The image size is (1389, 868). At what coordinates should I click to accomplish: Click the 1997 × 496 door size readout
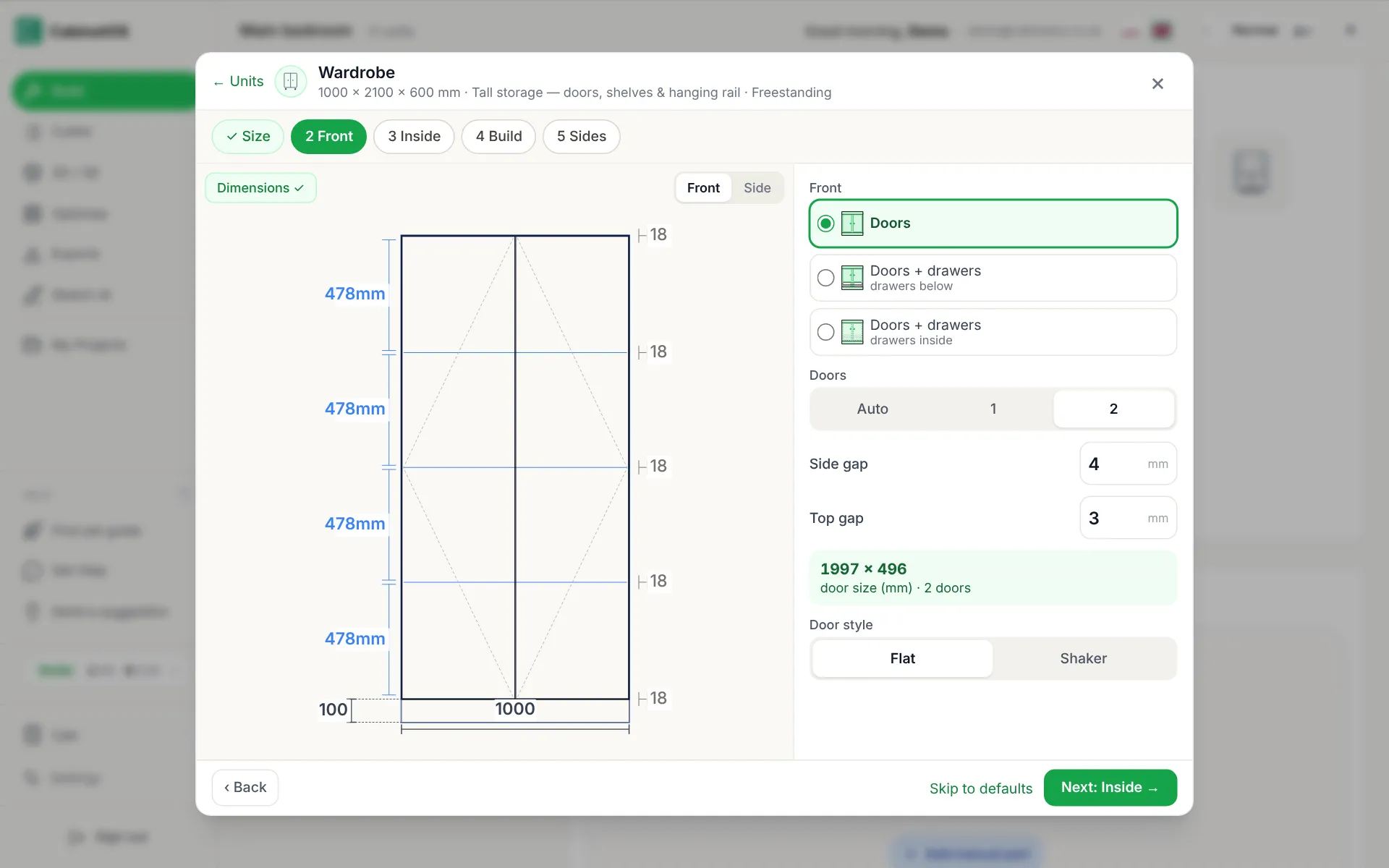(x=993, y=577)
